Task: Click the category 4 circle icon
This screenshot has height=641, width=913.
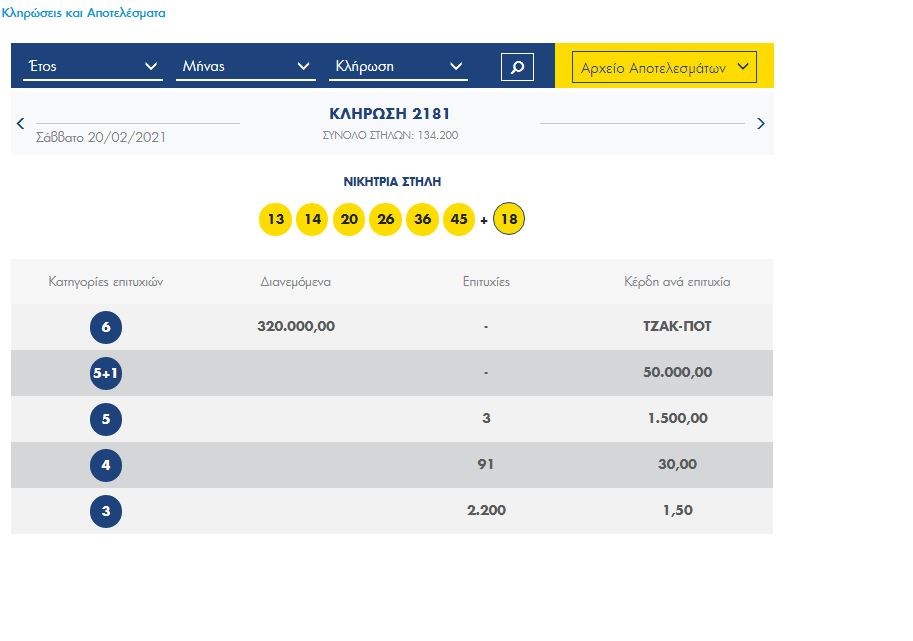Action: pos(106,465)
